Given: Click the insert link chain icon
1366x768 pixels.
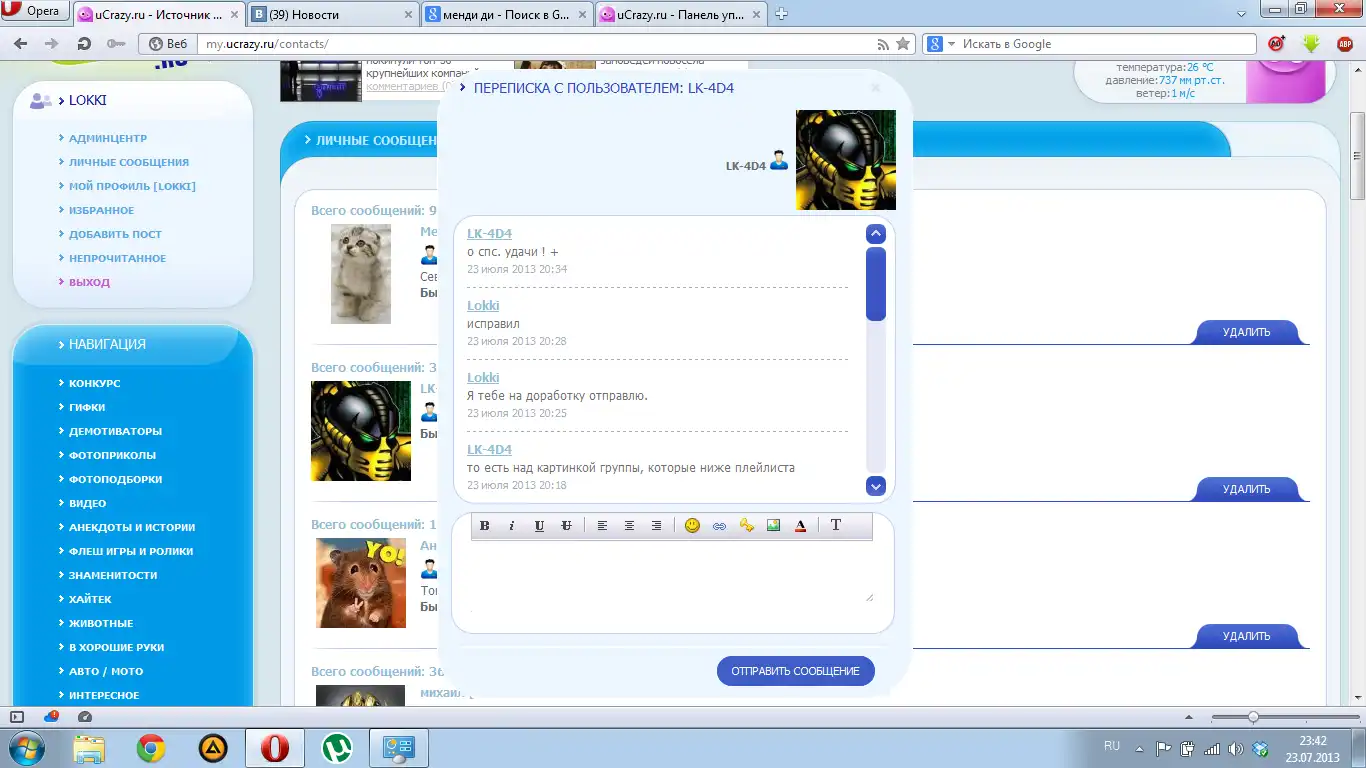Looking at the screenshot, I should [719, 526].
